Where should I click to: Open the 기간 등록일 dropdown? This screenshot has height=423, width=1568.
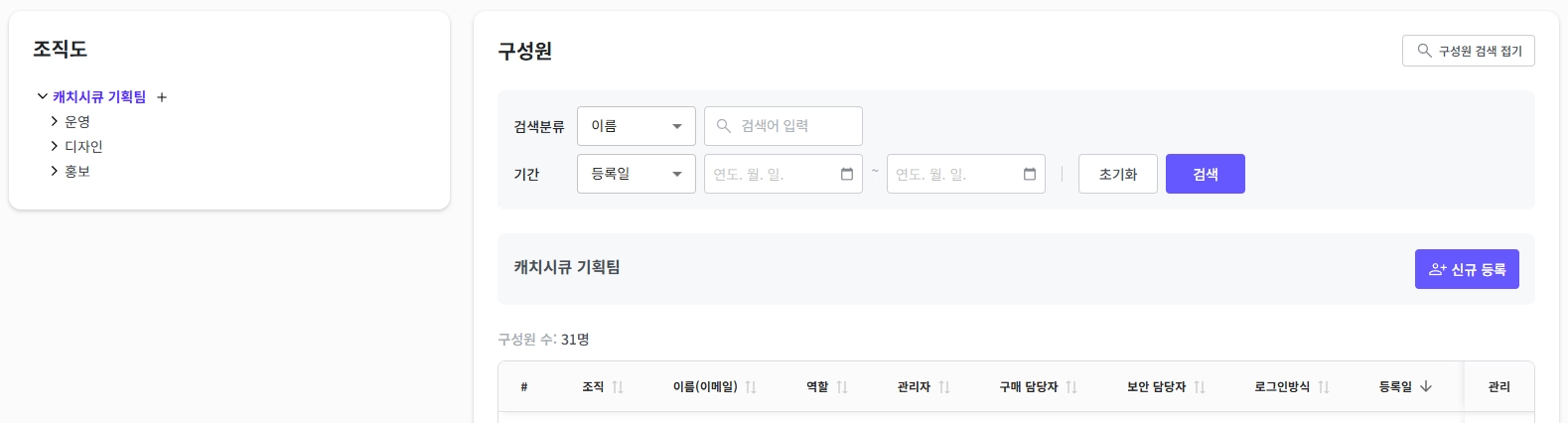[636, 174]
